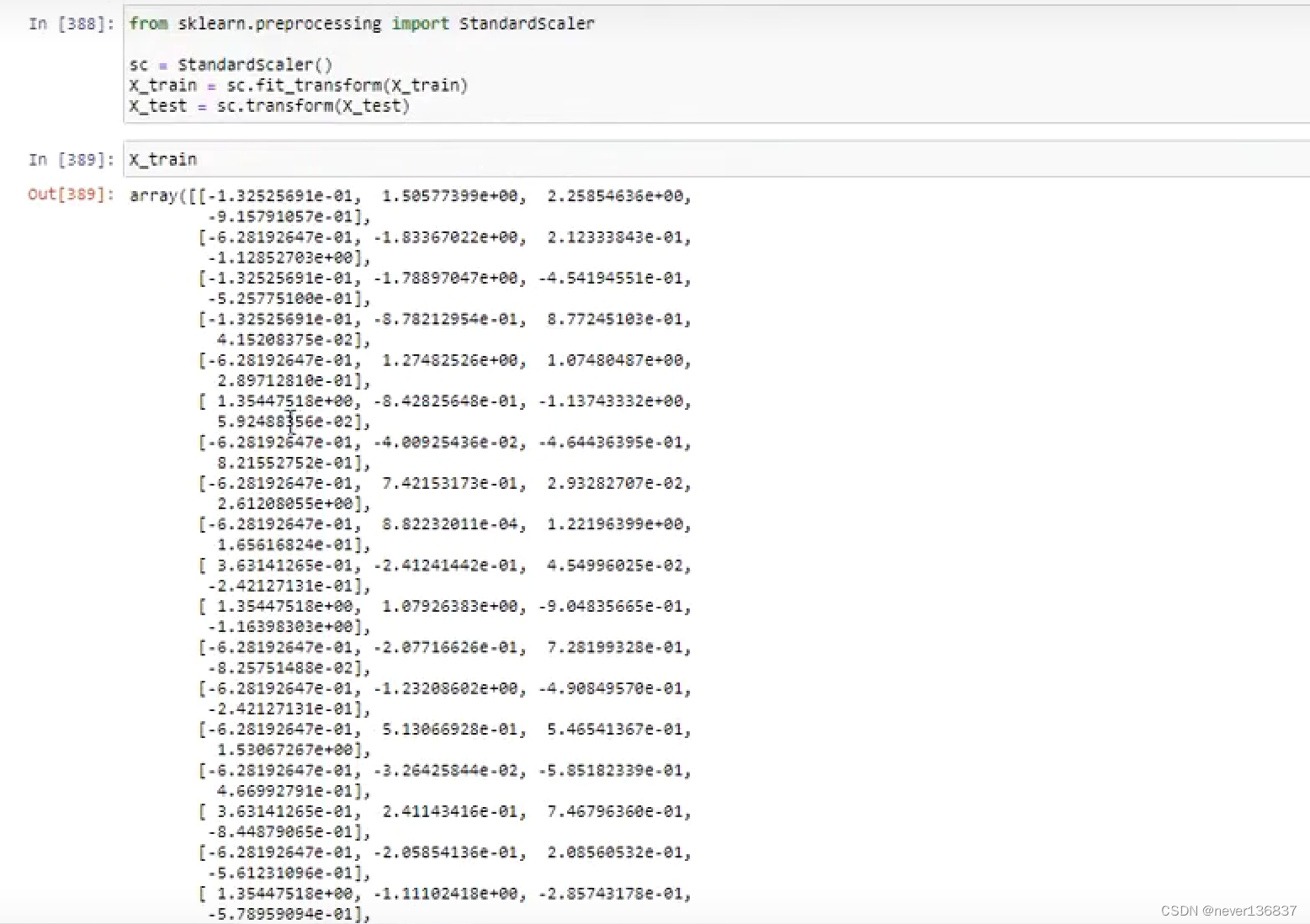This screenshot has height=924, width=1310.
Task: Click the sc.transform(X_test) call
Action: pos(313,106)
